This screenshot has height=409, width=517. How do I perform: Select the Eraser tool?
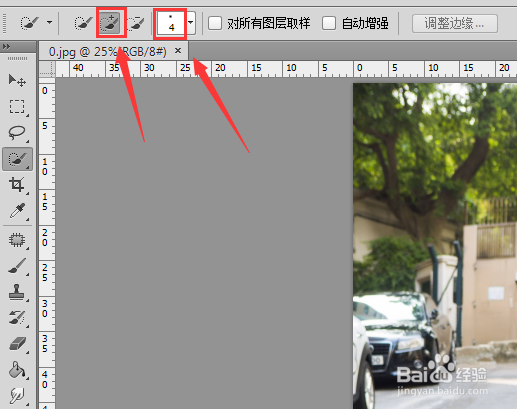(x=17, y=344)
